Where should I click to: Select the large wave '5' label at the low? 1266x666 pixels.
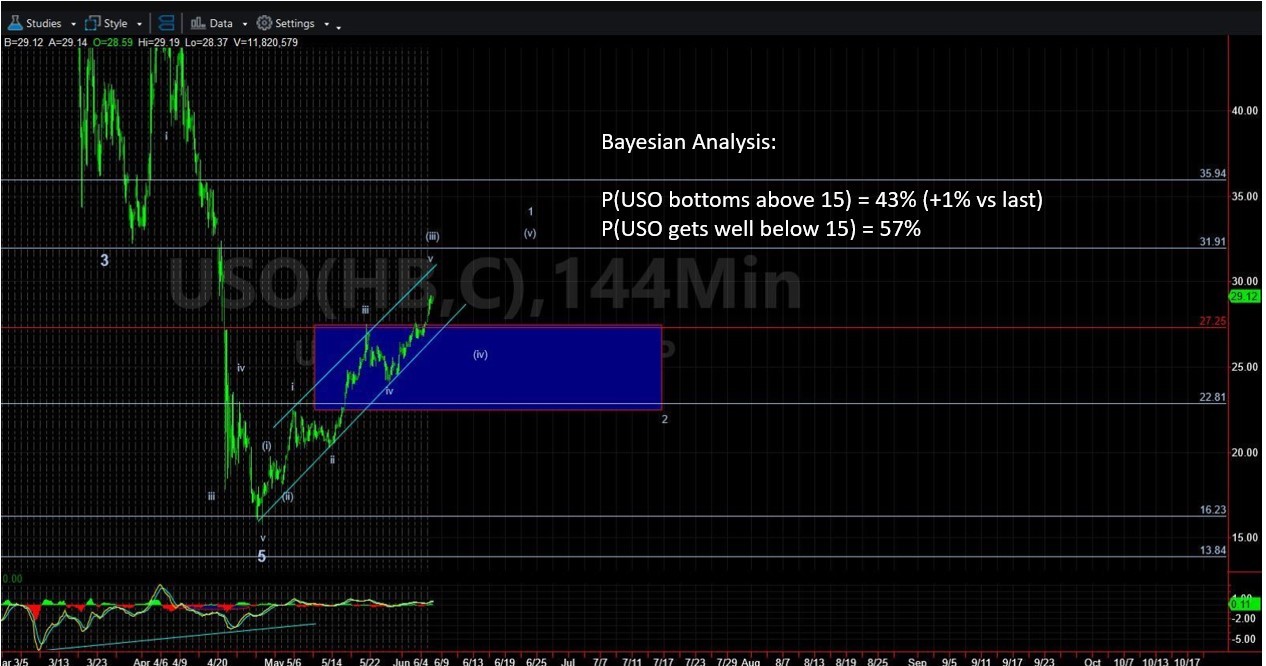click(x=262, y=557)
